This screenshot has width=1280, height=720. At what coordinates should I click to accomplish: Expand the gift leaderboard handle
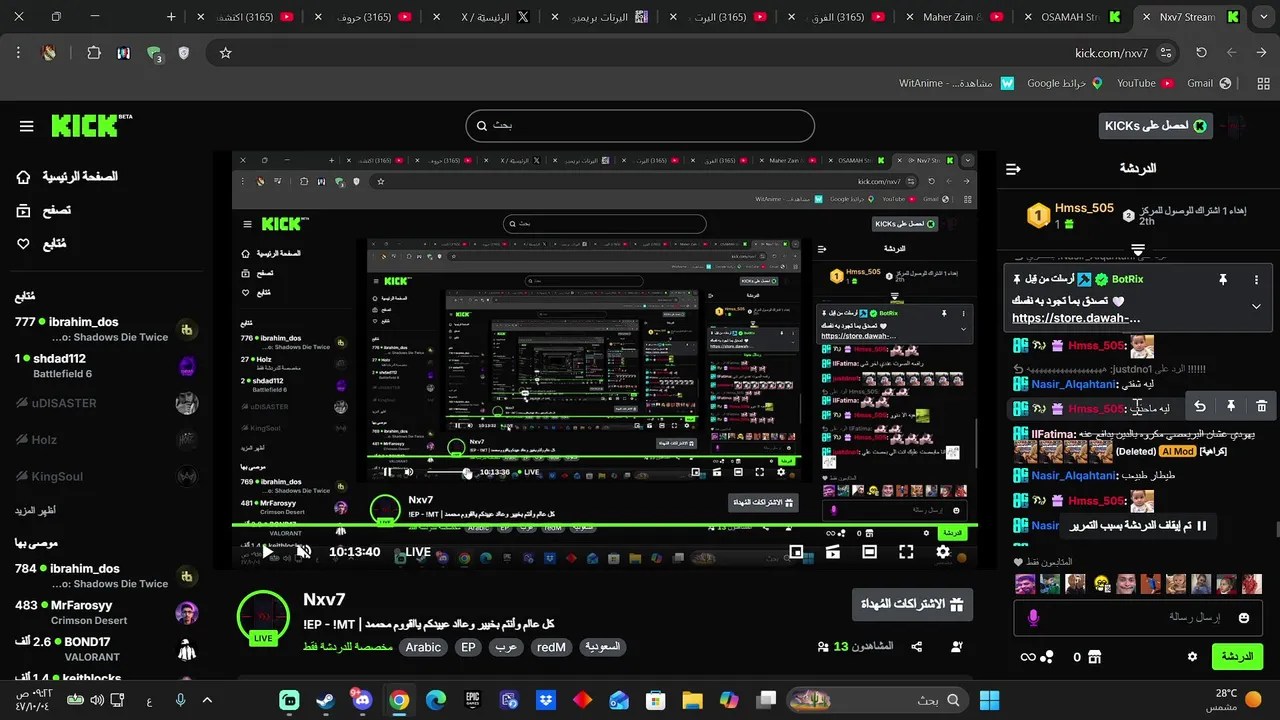tap(1138, 249)
